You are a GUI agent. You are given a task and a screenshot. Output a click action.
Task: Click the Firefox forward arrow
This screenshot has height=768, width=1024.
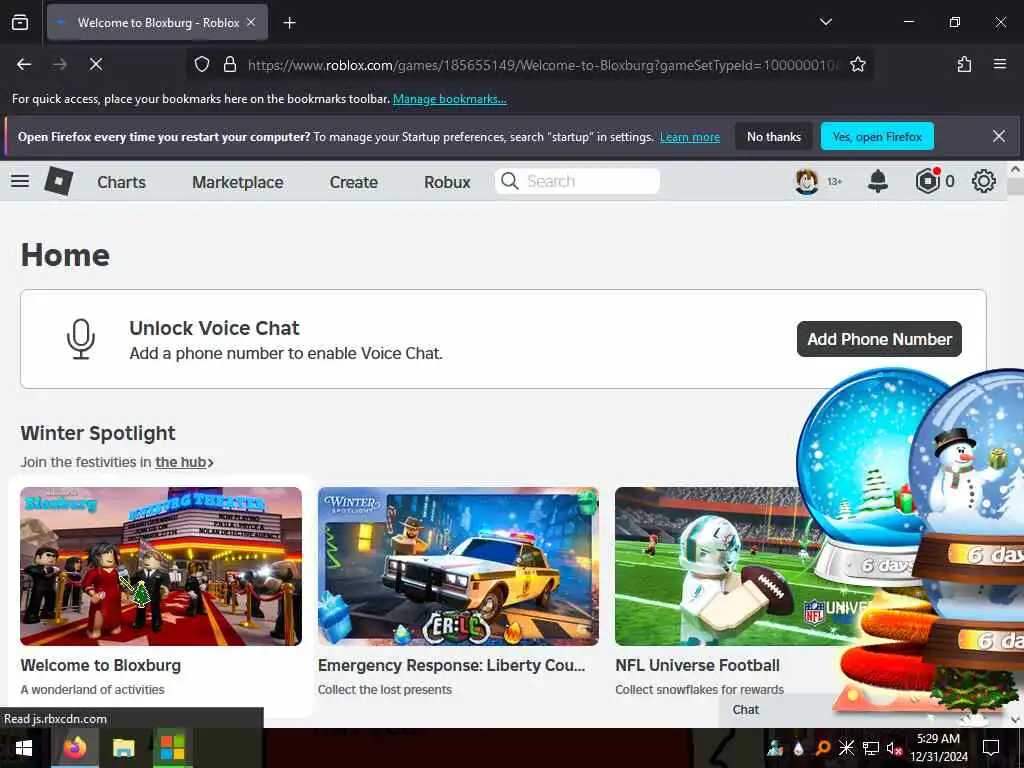coord(60,64)
